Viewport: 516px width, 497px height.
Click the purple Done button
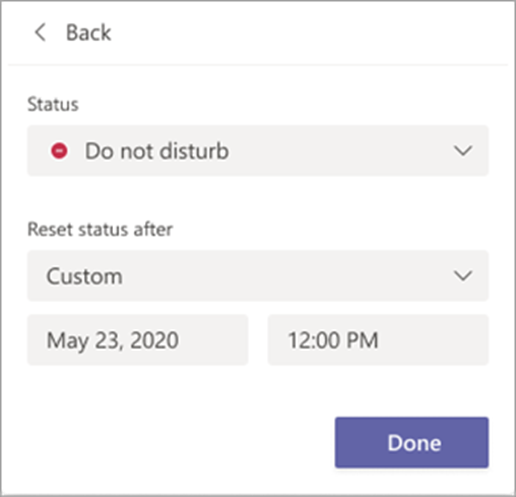tap(412, 442)
